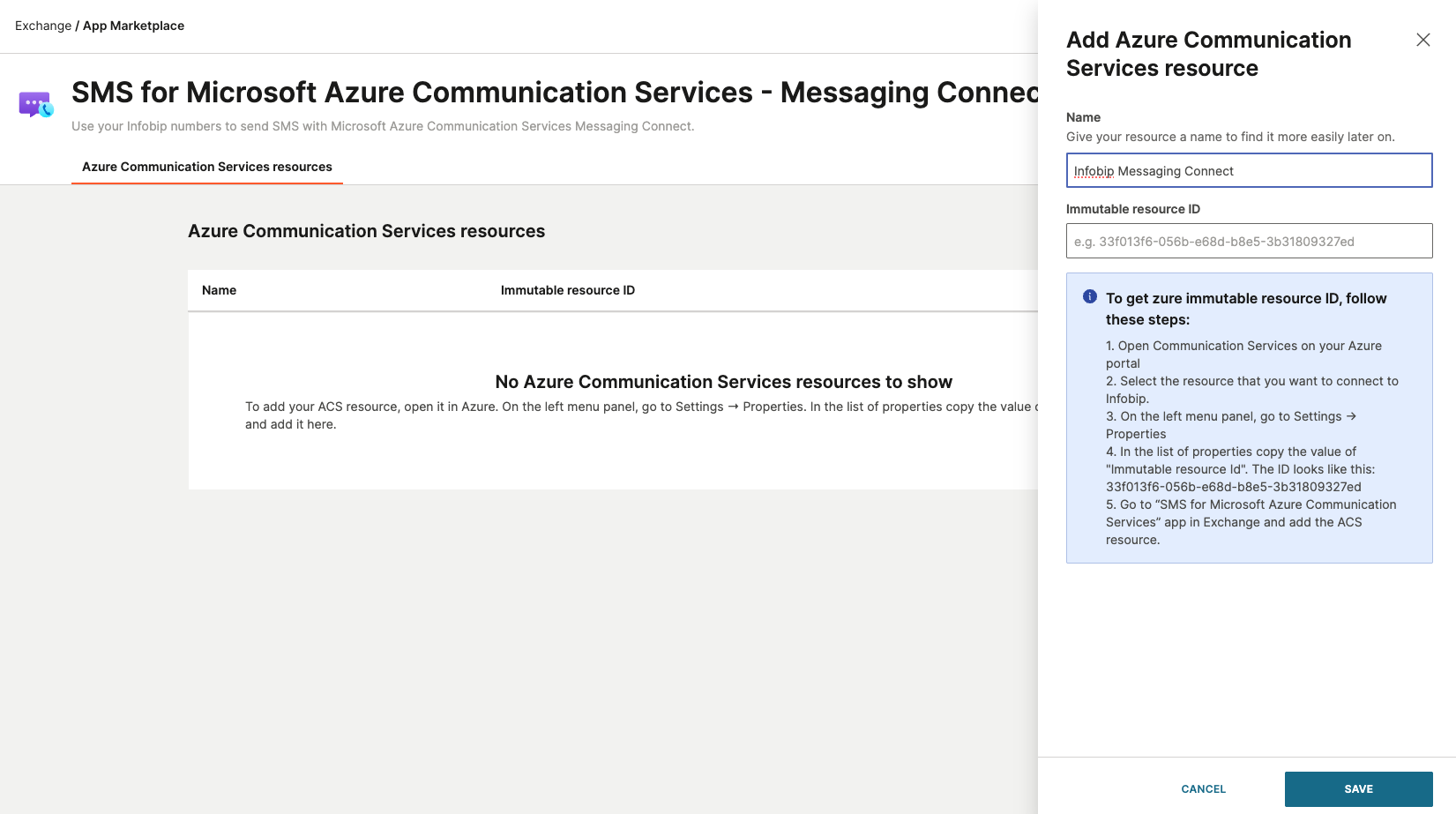Click the Name input field

[x=1249, y=170]
